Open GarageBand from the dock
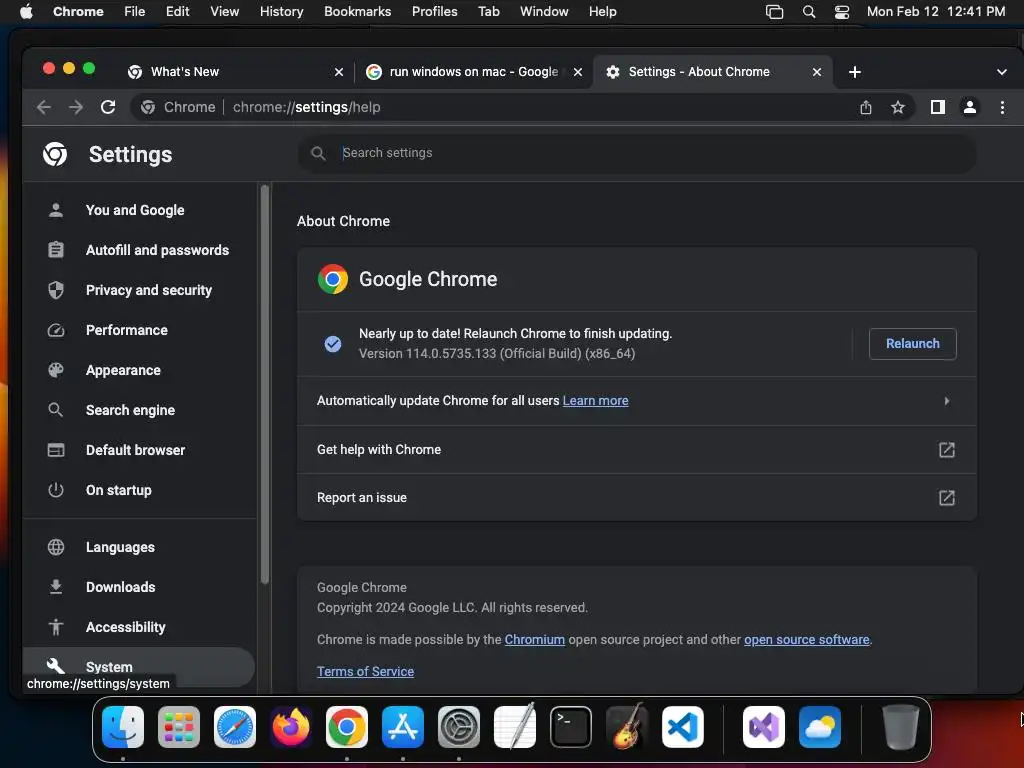Viewport: 1024px width, 768px height. 626,726
